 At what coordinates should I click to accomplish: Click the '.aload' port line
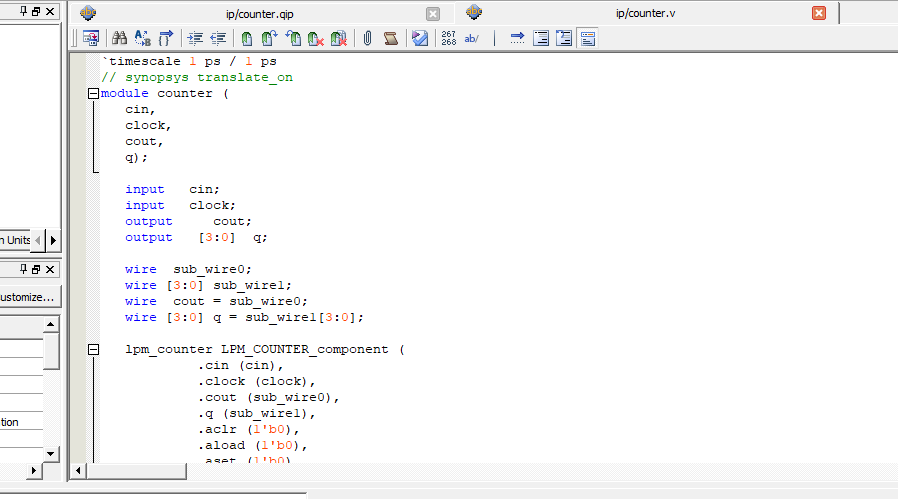(x=253, y=446)
